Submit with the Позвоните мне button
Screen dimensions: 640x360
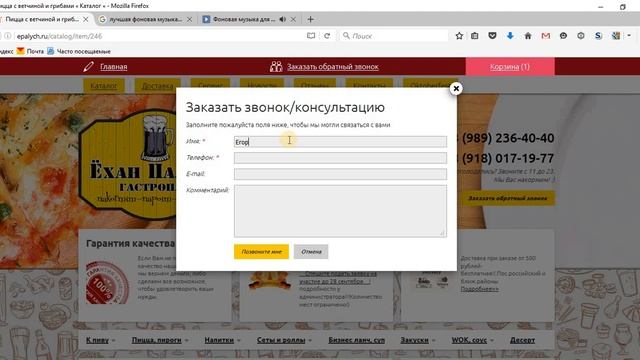[261, 252]
